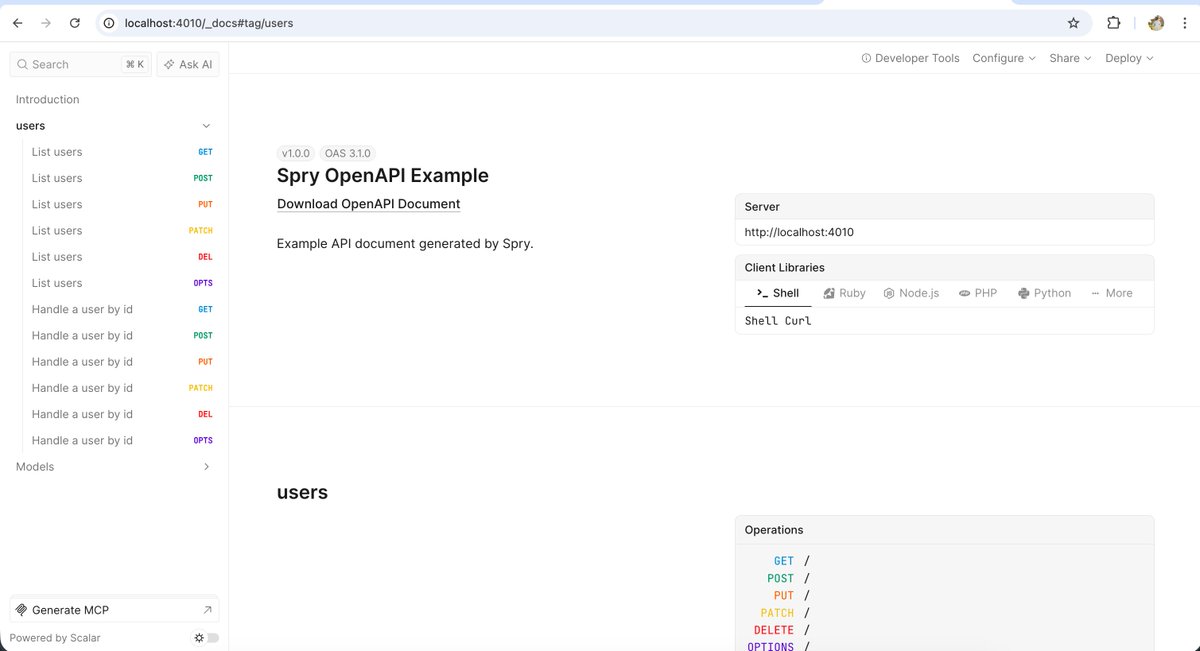Open the browser extensions puzzle icon
The height and width of the screenshot is (651, 1200).
point(1113,22)
